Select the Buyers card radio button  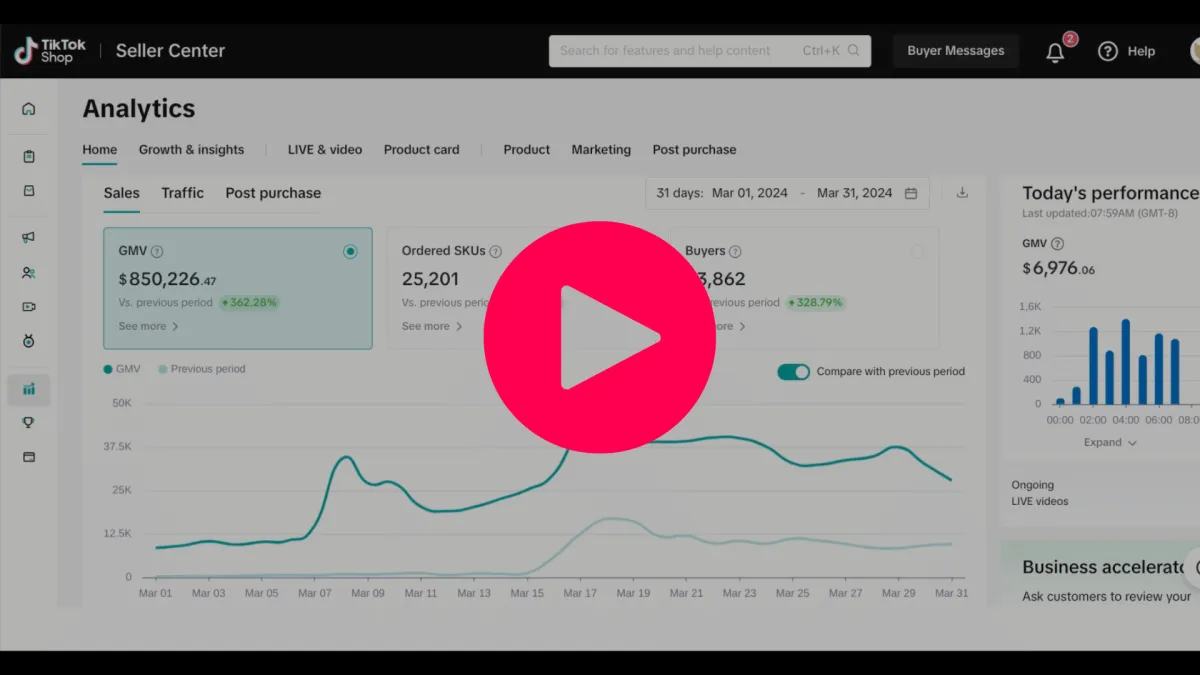coord(917,252)
